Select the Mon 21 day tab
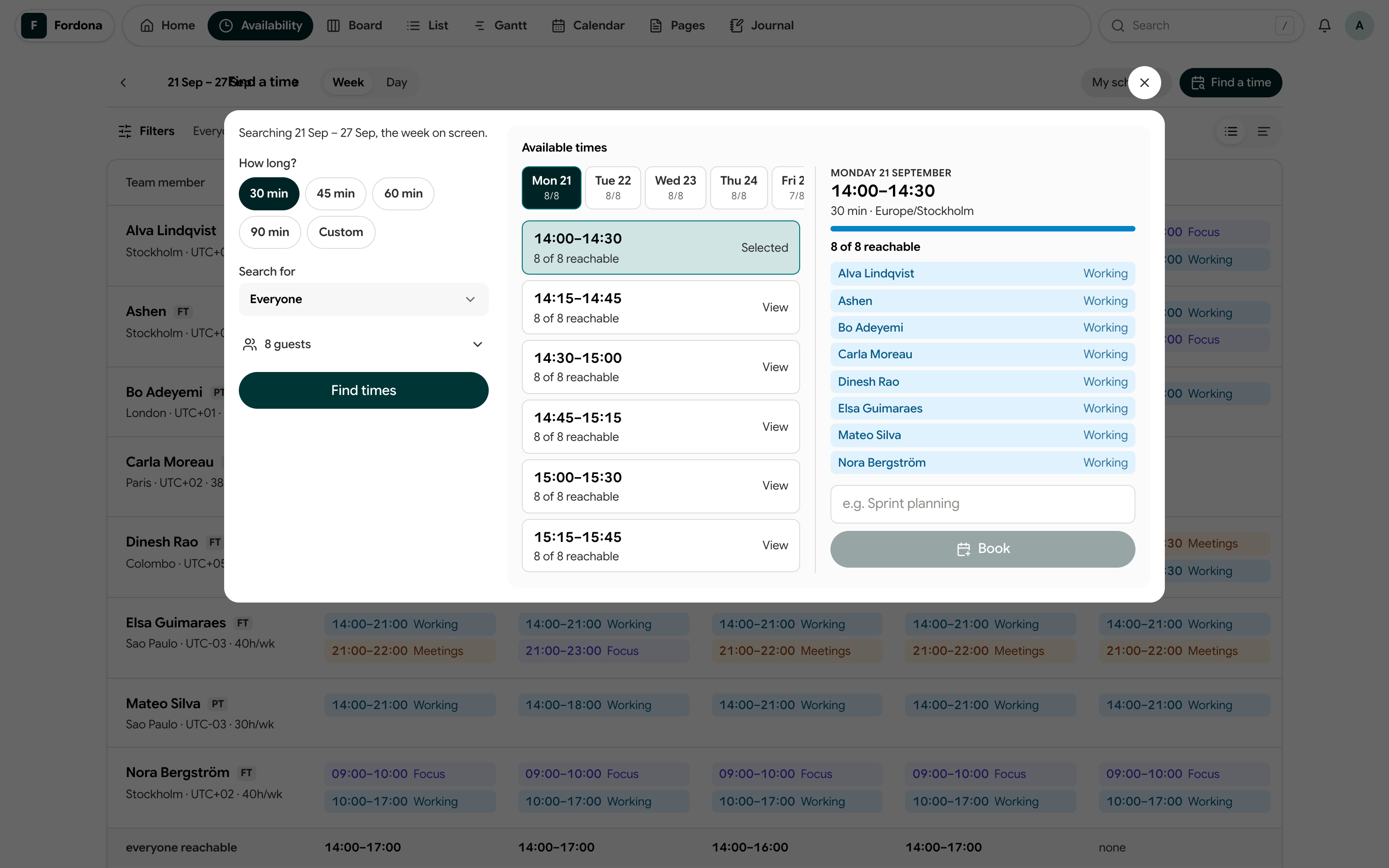 [x=551, y=188]
